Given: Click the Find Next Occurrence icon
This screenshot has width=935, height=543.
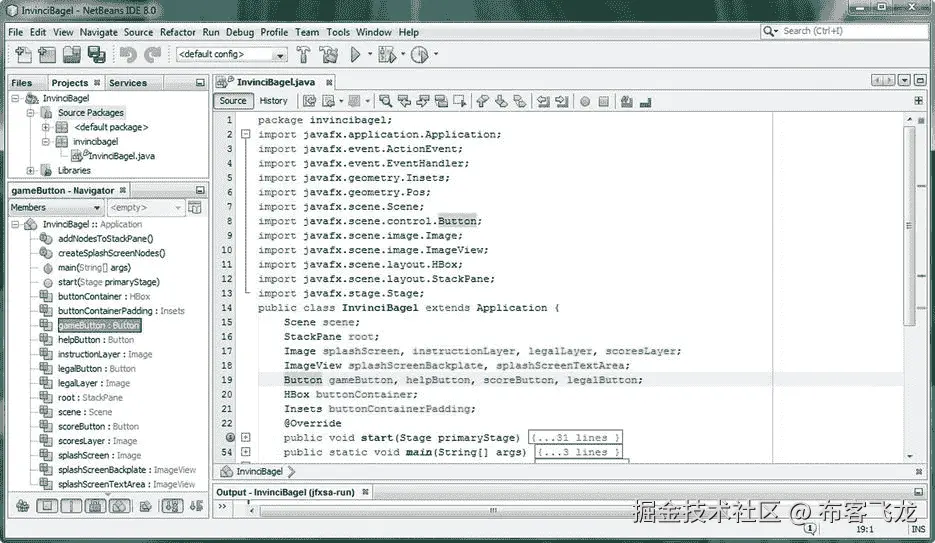Looking at the screenshot, I should coord(423,101).
